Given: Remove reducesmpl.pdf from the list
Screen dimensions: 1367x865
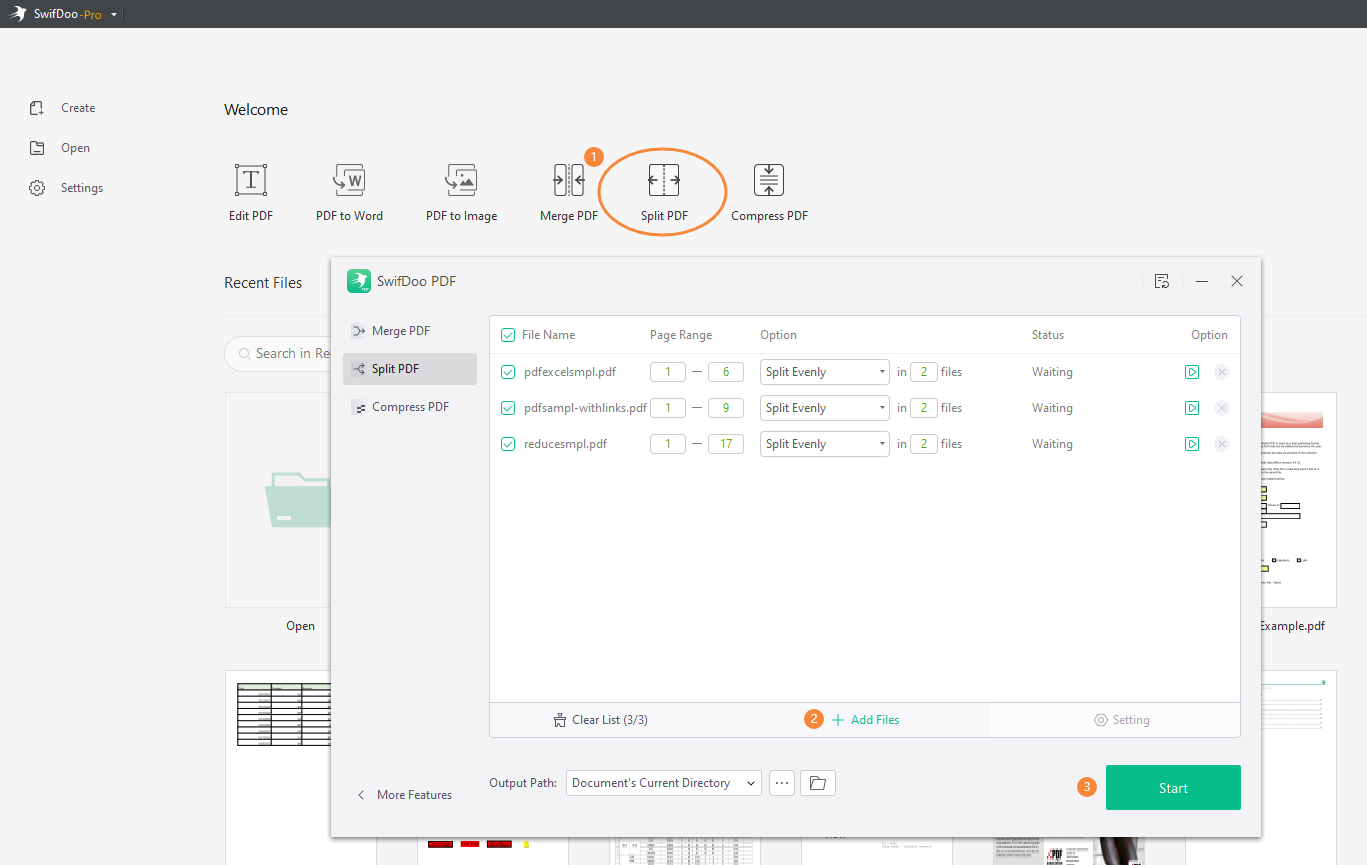Looking at the screenshot, I should (x=1222, y=444).
